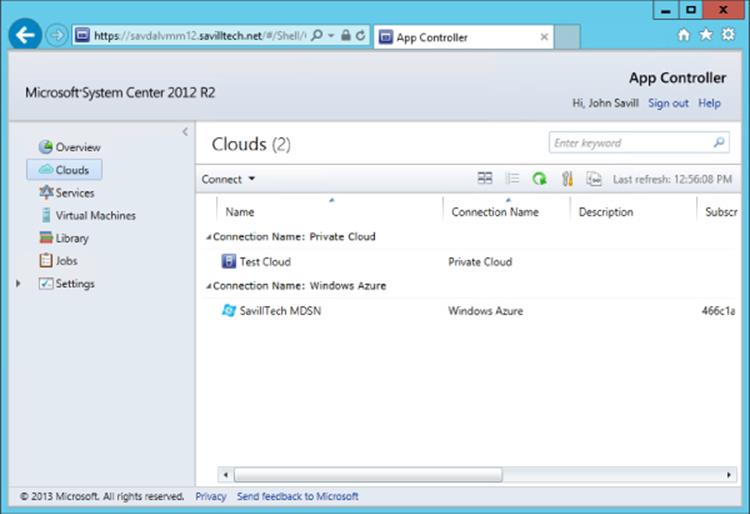The height and width of the screenshot is (514, 750).
Task: Click the security lock icon in address bar
Action: tap(346, 35)
